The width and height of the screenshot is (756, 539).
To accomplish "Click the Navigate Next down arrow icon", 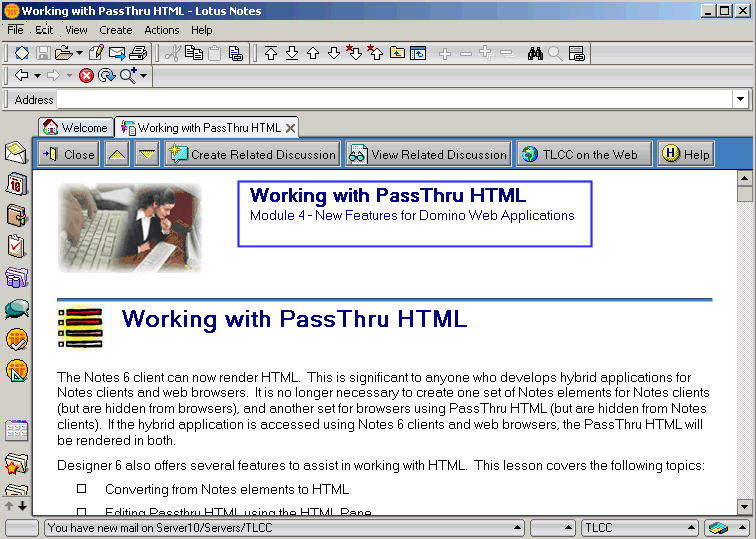I will point(334,53).
